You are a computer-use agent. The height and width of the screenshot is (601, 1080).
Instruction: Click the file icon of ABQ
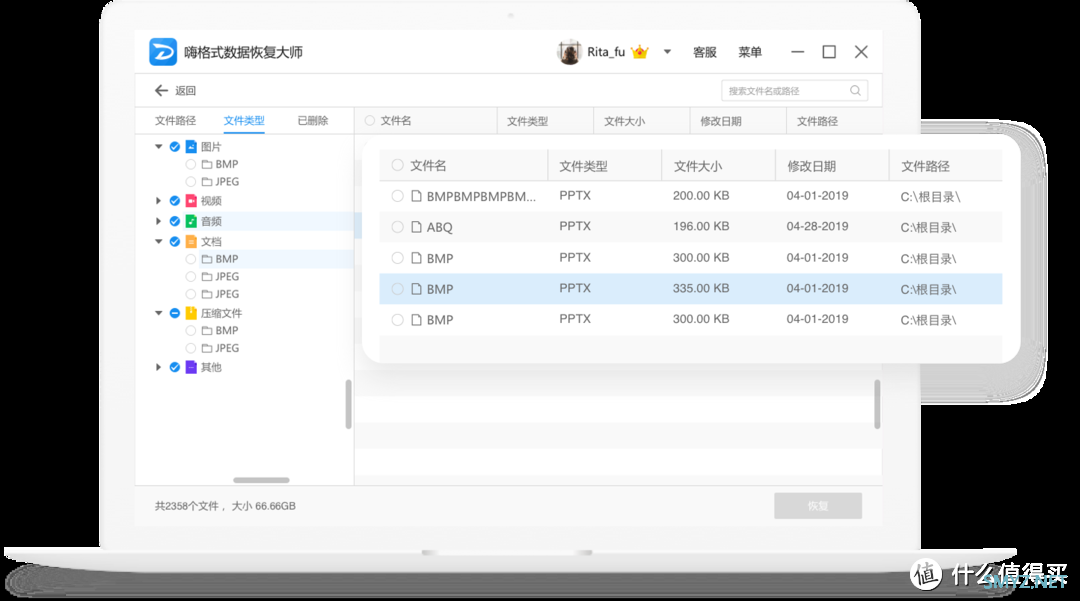coord(416,227)
